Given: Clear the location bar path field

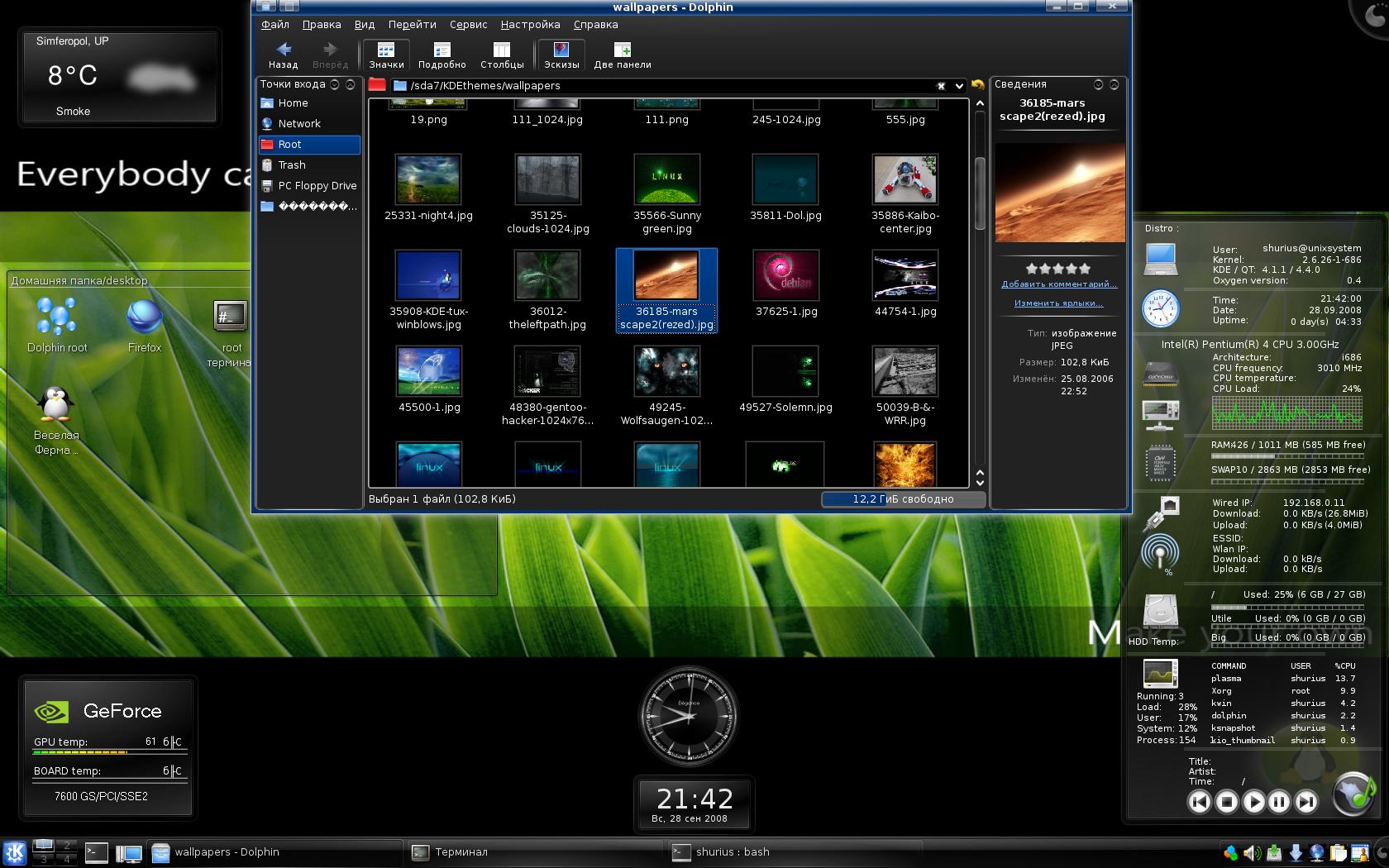Looking at the screenshot, I should click(x=941, y=86).
